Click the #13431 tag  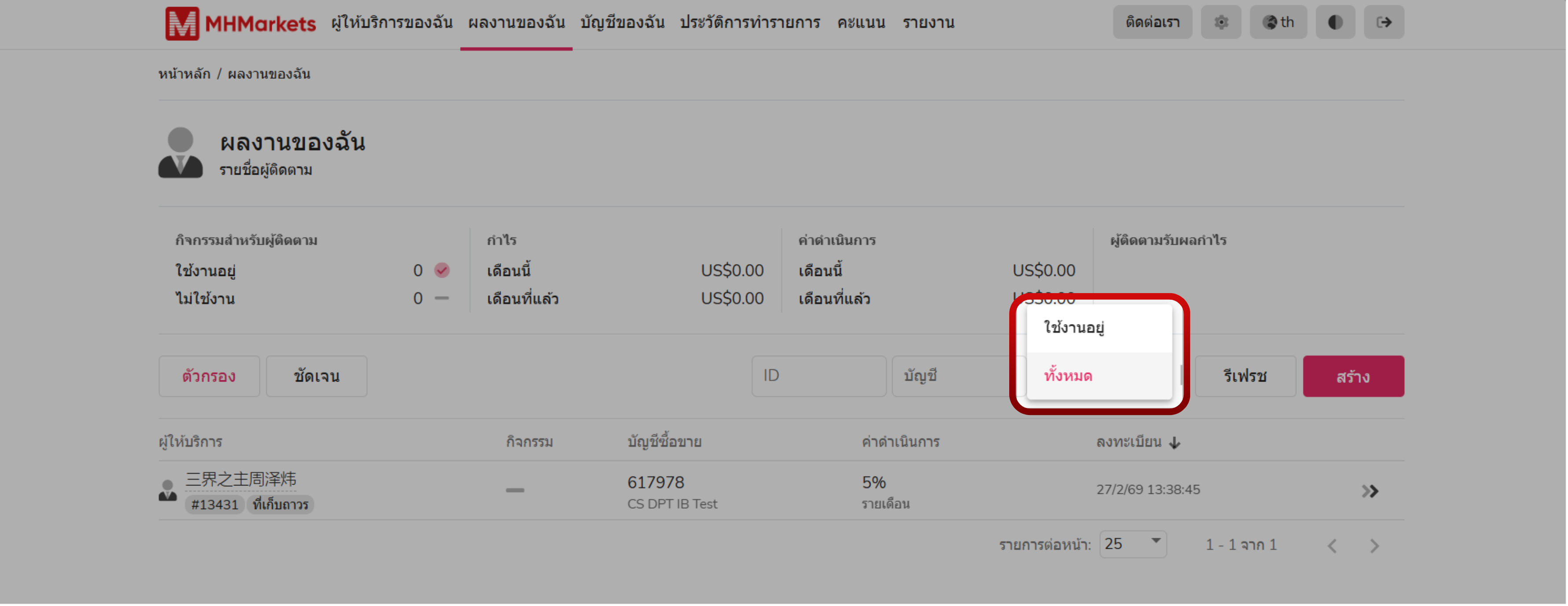[x=214, y=504]
